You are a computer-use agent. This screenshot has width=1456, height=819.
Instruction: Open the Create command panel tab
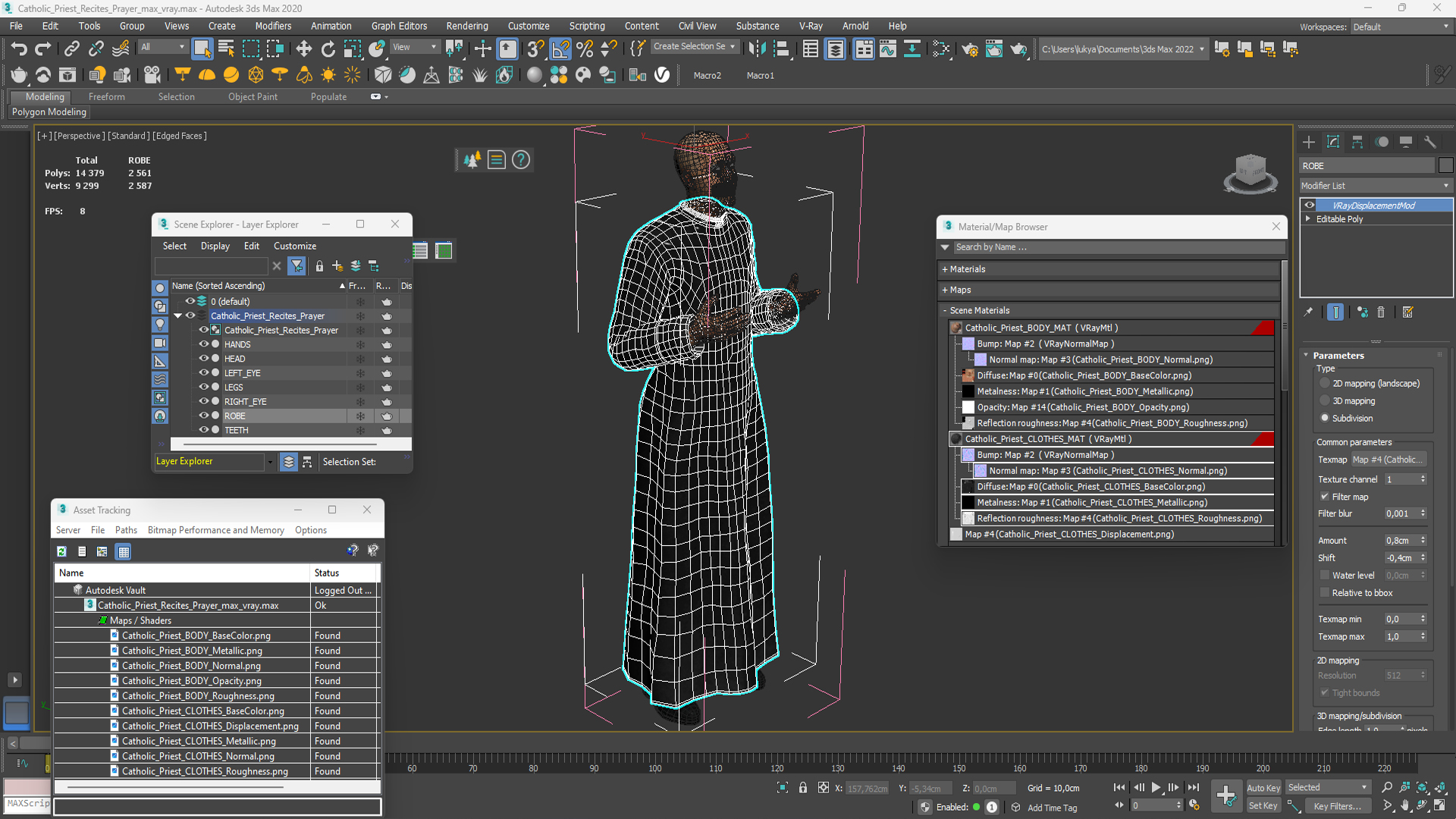[1308, 142]
